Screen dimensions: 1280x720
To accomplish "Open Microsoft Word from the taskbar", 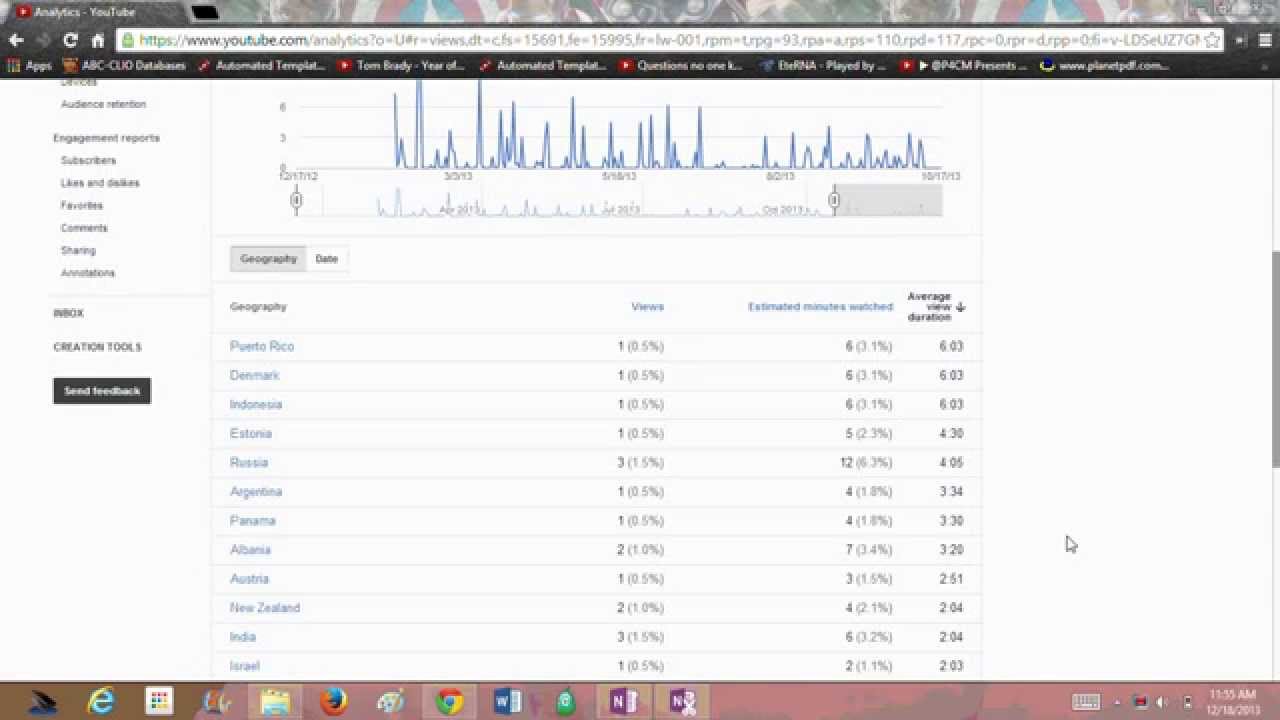I will tap(508, 701).
